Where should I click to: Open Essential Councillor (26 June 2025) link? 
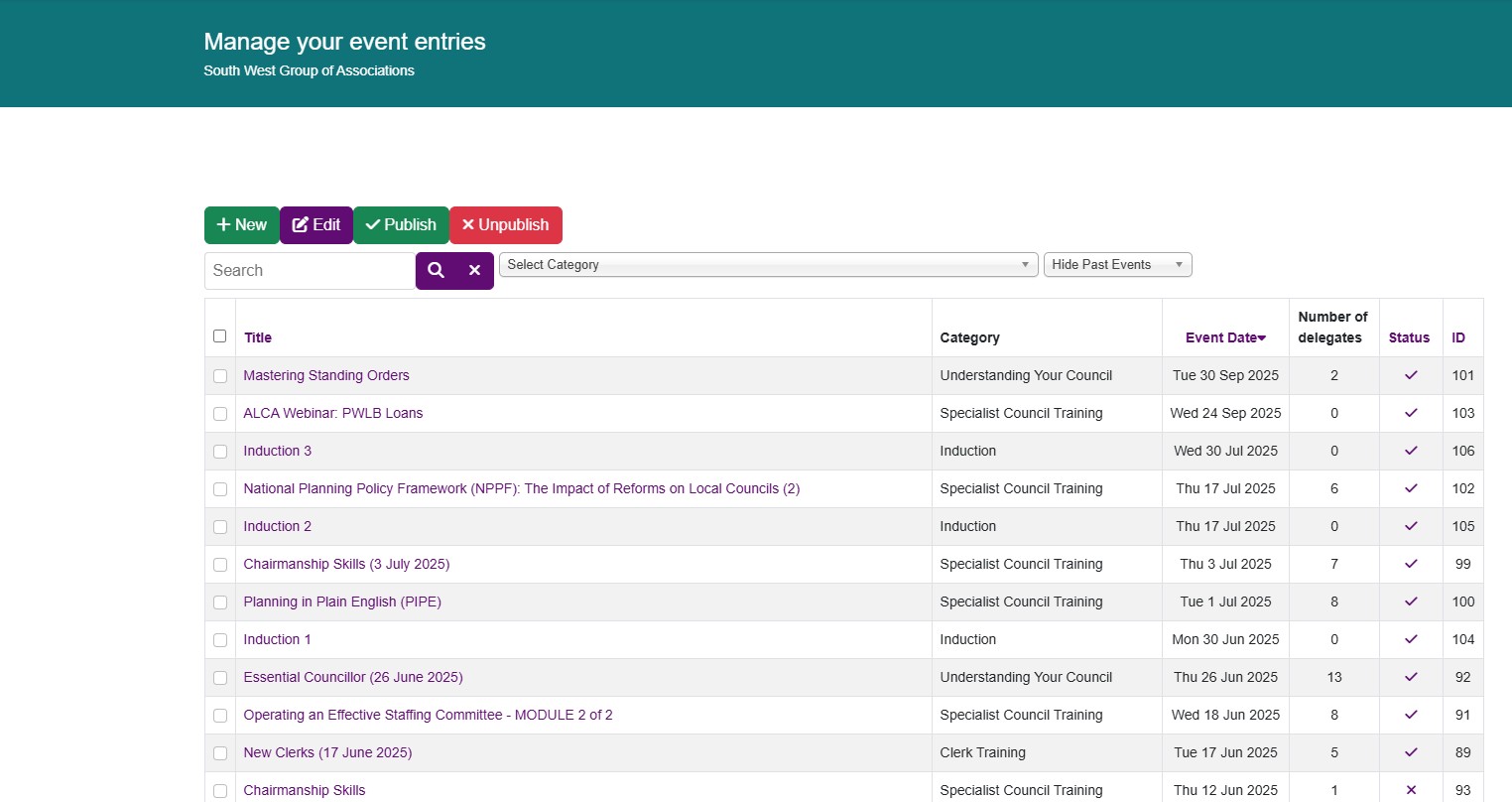(x=353, y=677)
